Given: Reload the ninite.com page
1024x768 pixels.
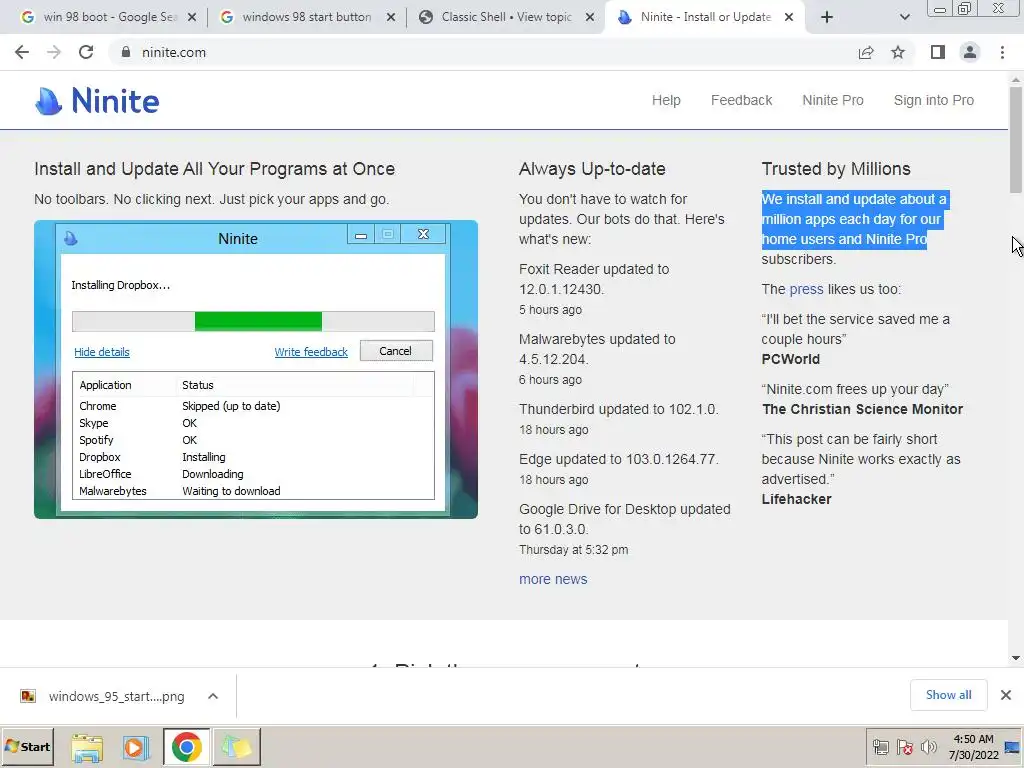Looking at the screenshot, I should click(x=86, y=52).
